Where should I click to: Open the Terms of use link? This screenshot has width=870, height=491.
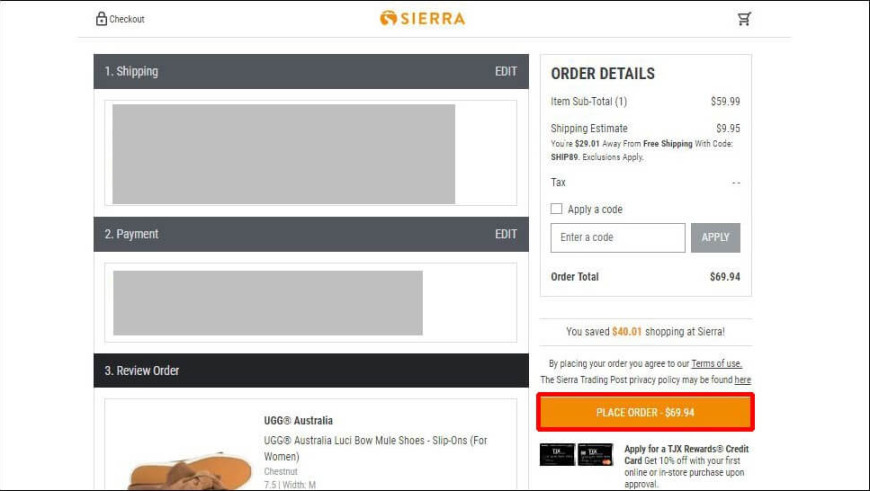point(716,364)
